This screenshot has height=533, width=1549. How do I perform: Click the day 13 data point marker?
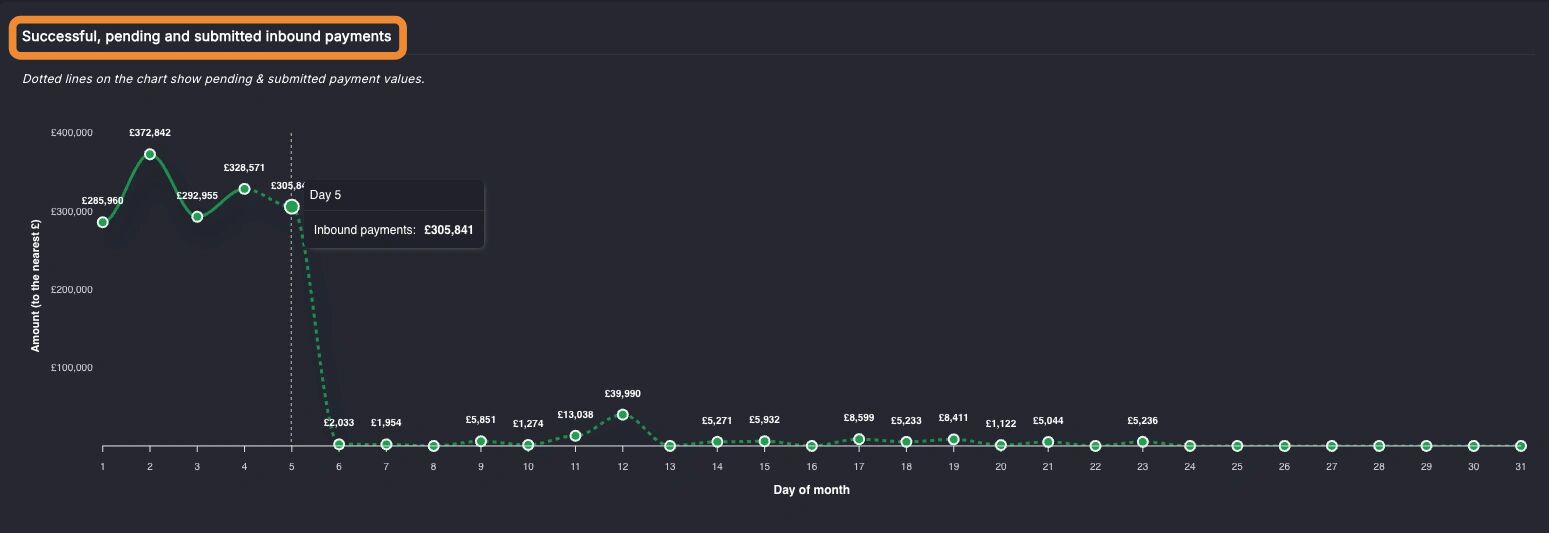[670, 446]
